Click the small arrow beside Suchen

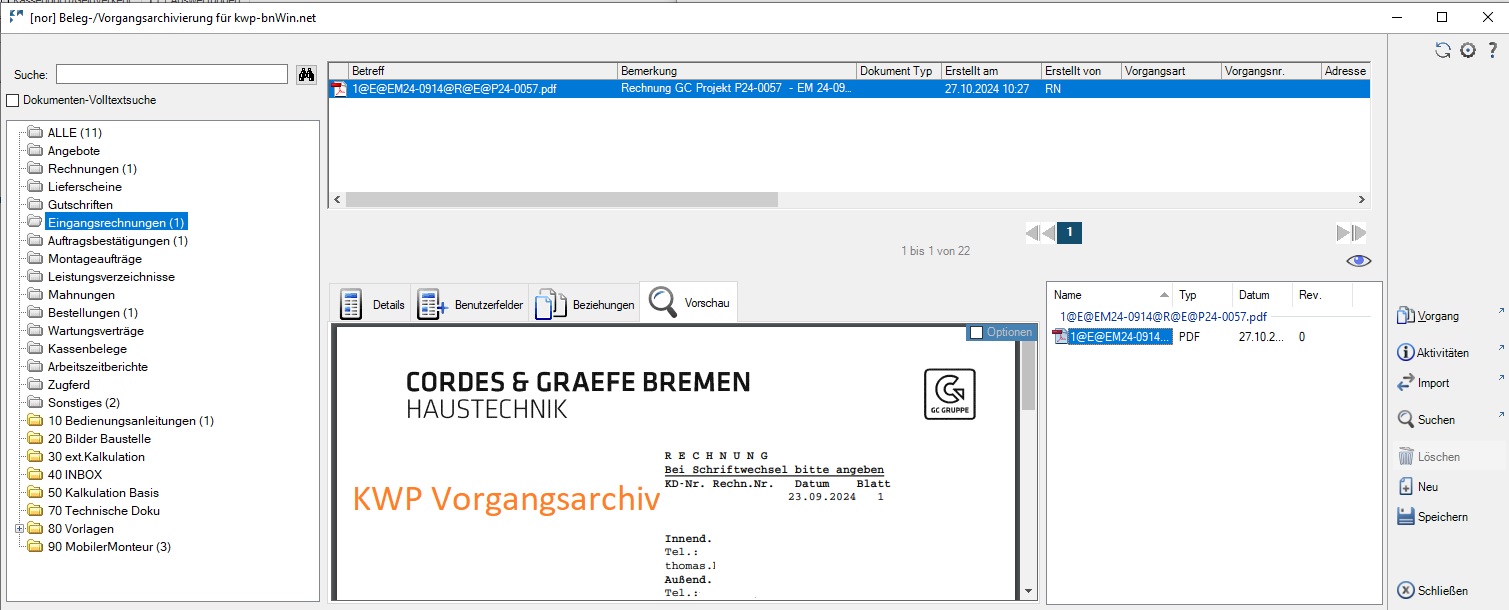click(1501, 415)
